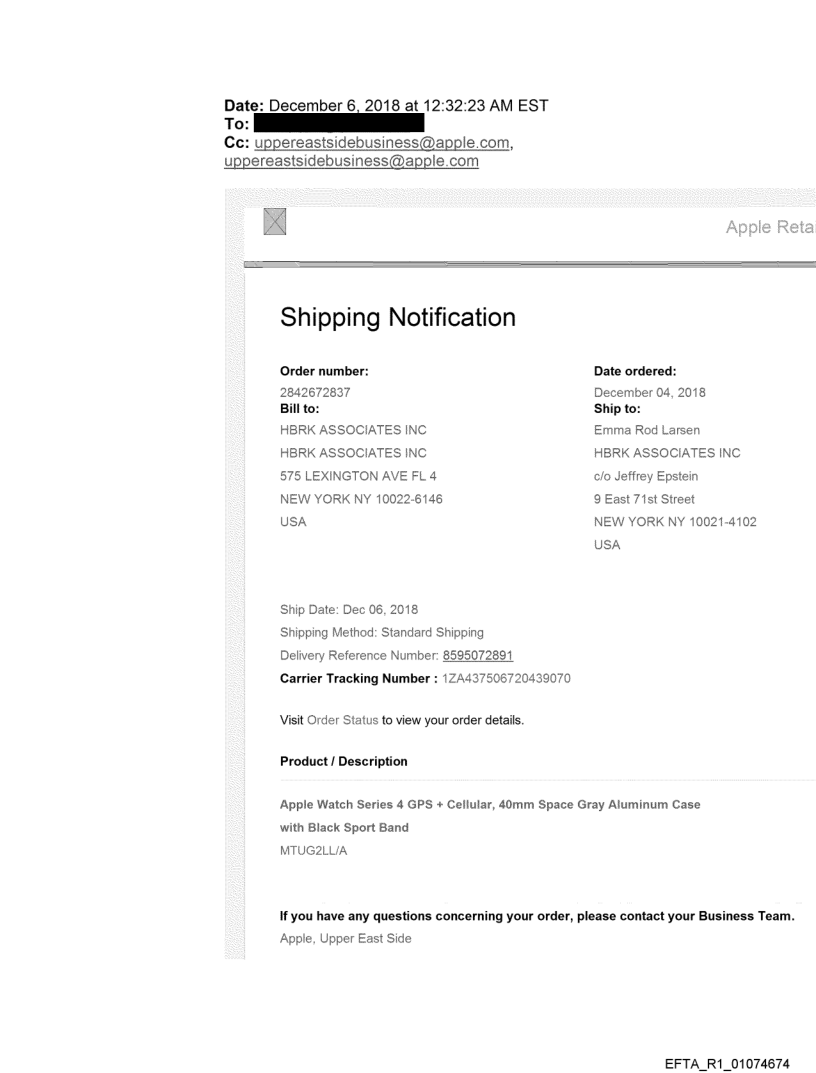Click the Shipping Notification heading

click(x=398, y=318)
